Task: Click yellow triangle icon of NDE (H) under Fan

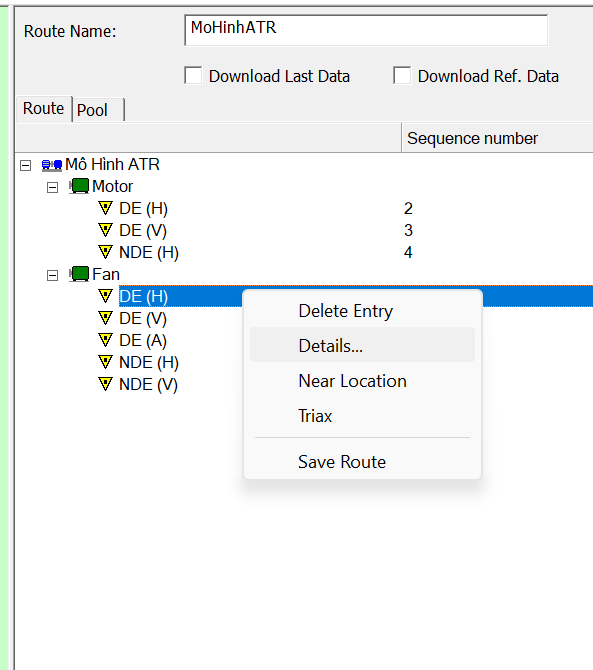Action: 105,362
